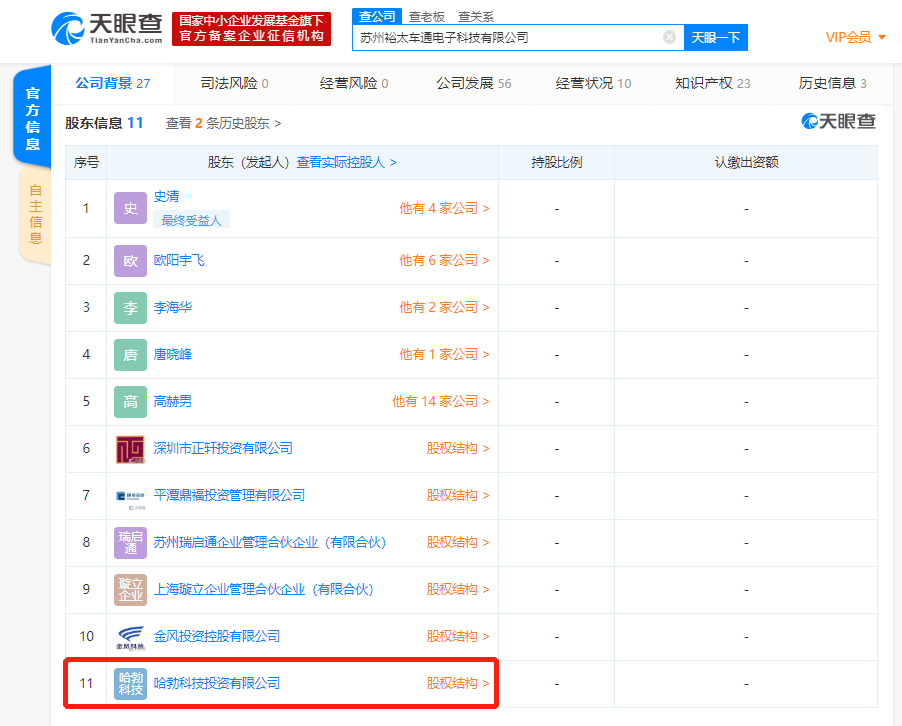Open shareholder 高赫男 profile link

(x=173, y=402)
